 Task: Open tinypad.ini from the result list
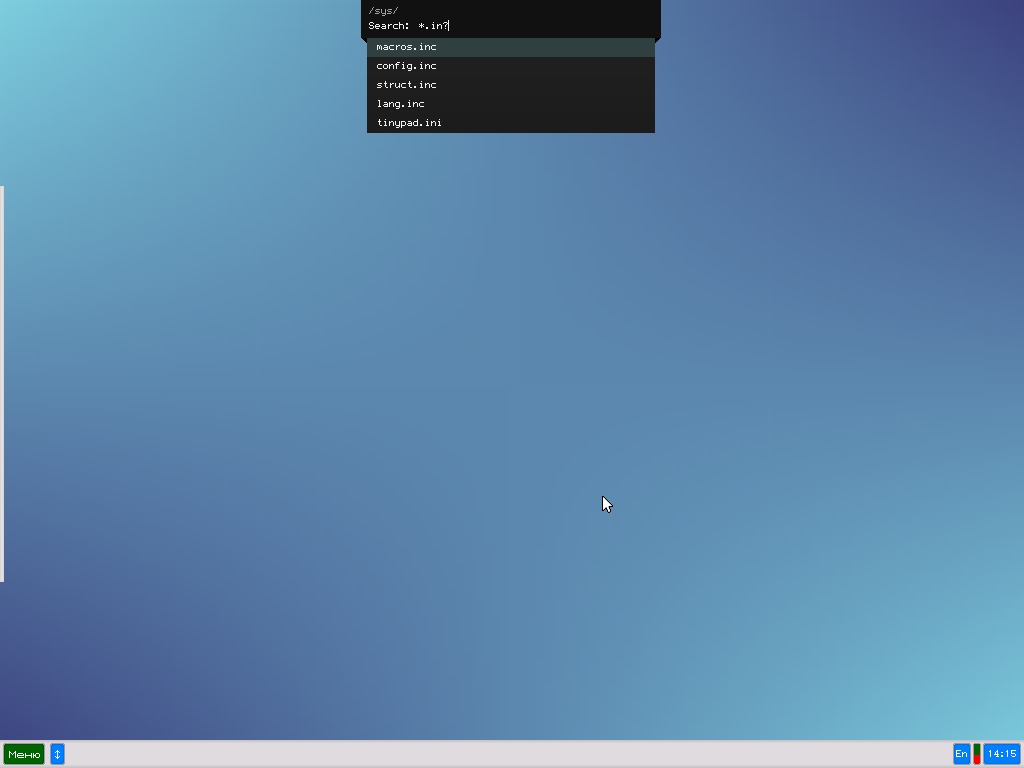click(409, 123)
